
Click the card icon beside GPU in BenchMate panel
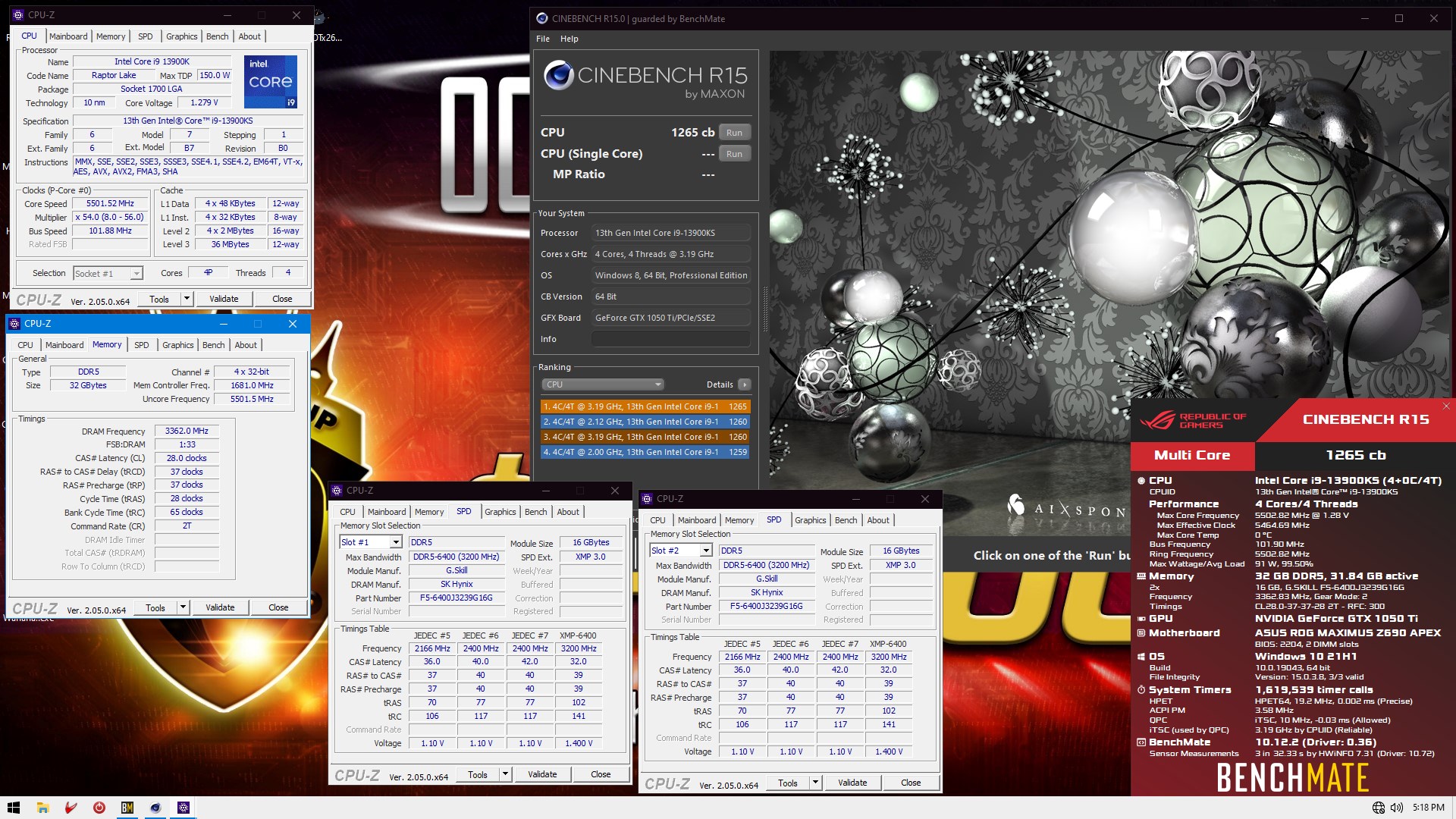point(1141,619)
